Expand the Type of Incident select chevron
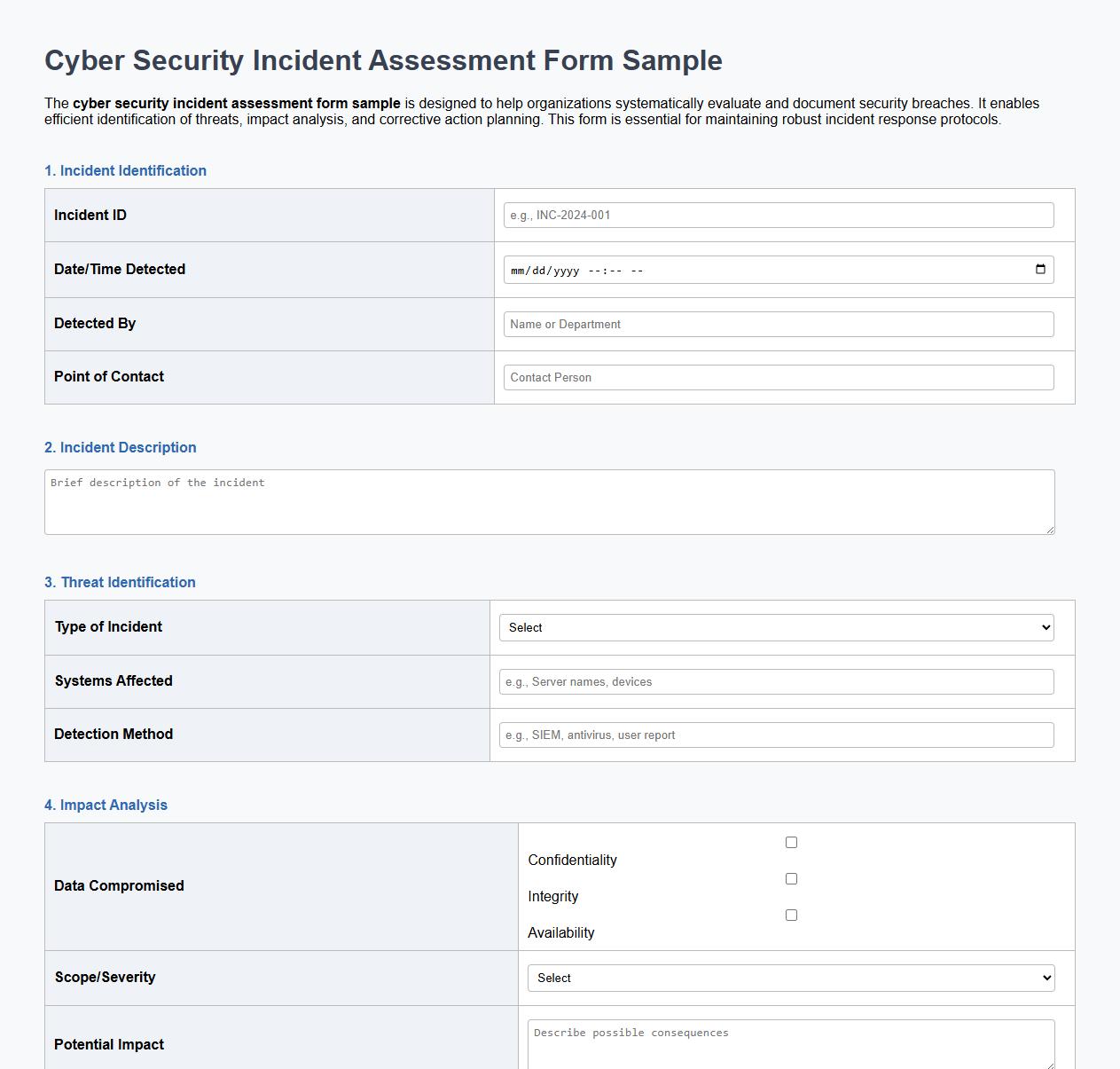This screenshot has height=1069, width=1120. [x=1045, y=627]
